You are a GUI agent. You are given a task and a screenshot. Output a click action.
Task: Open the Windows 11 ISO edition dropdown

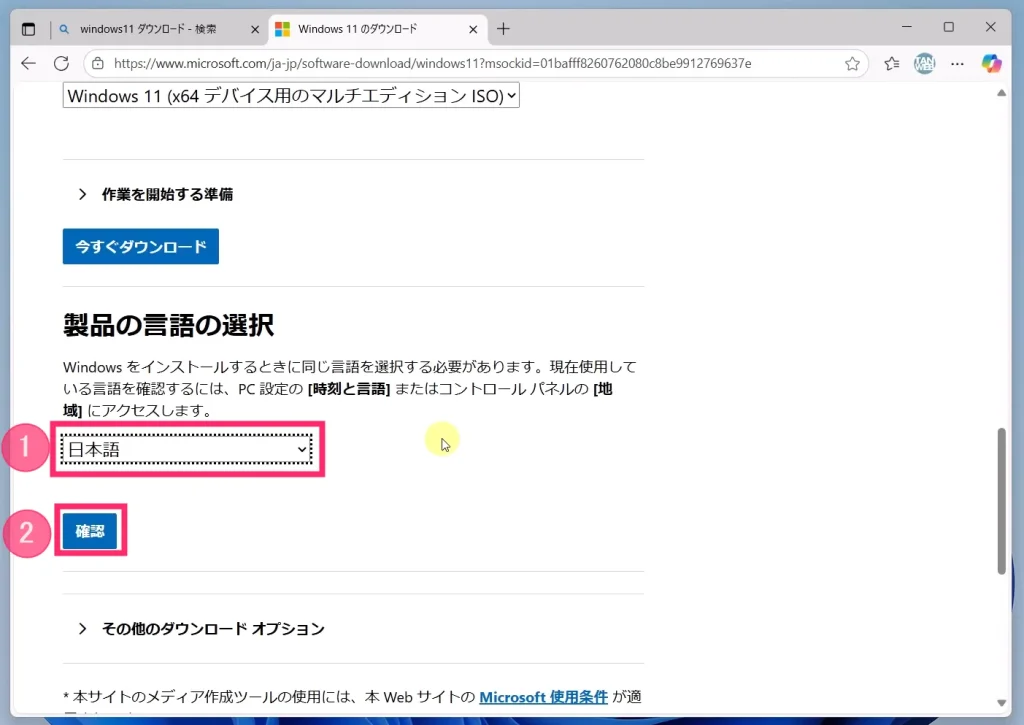point(291,96)
